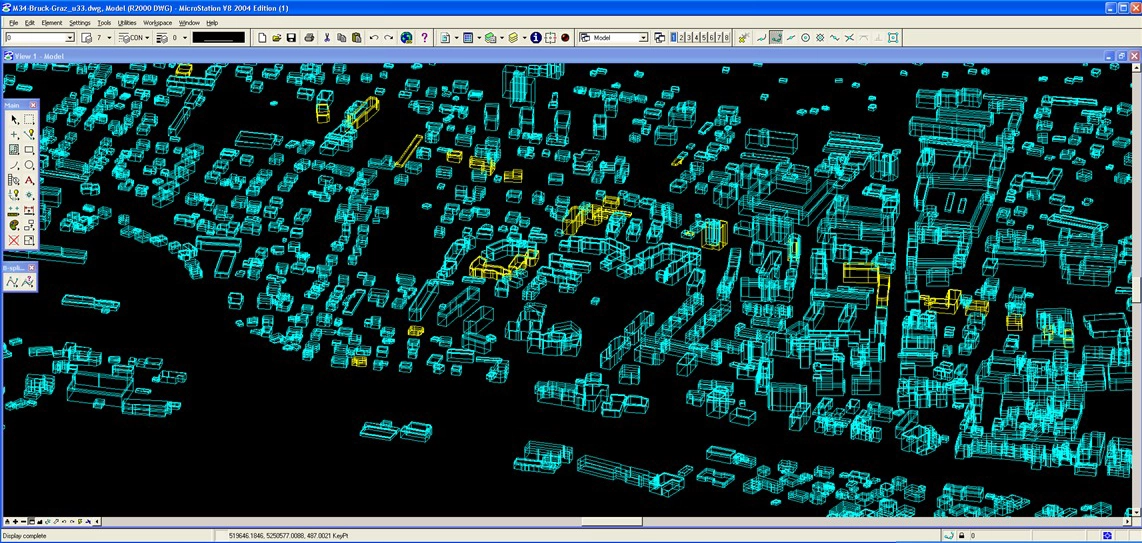The height and width of the screenshot is (543, 1142).
Task: Pick the Place Fence tool
Action: click(x=29, y=120)
